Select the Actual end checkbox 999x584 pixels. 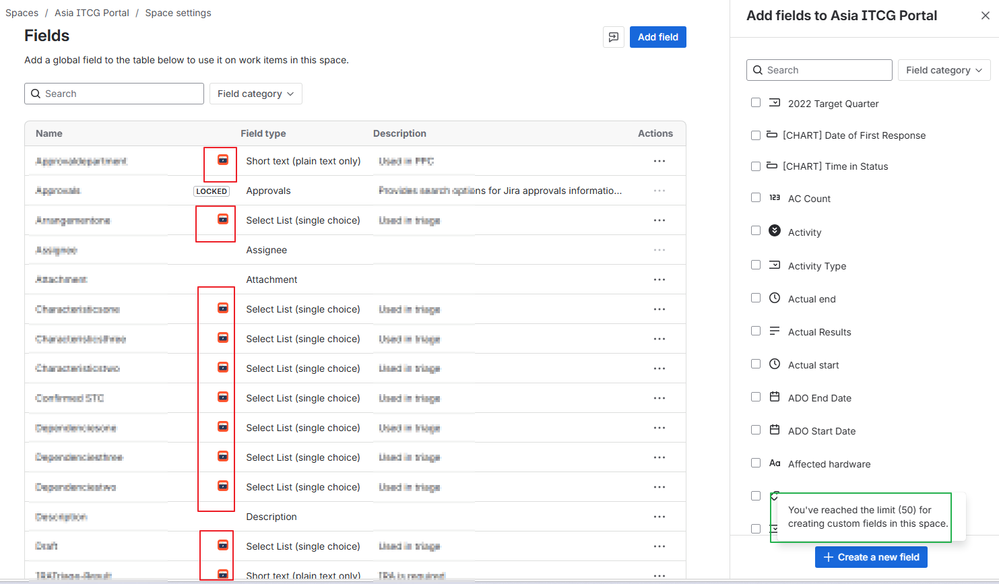[756, 298]
